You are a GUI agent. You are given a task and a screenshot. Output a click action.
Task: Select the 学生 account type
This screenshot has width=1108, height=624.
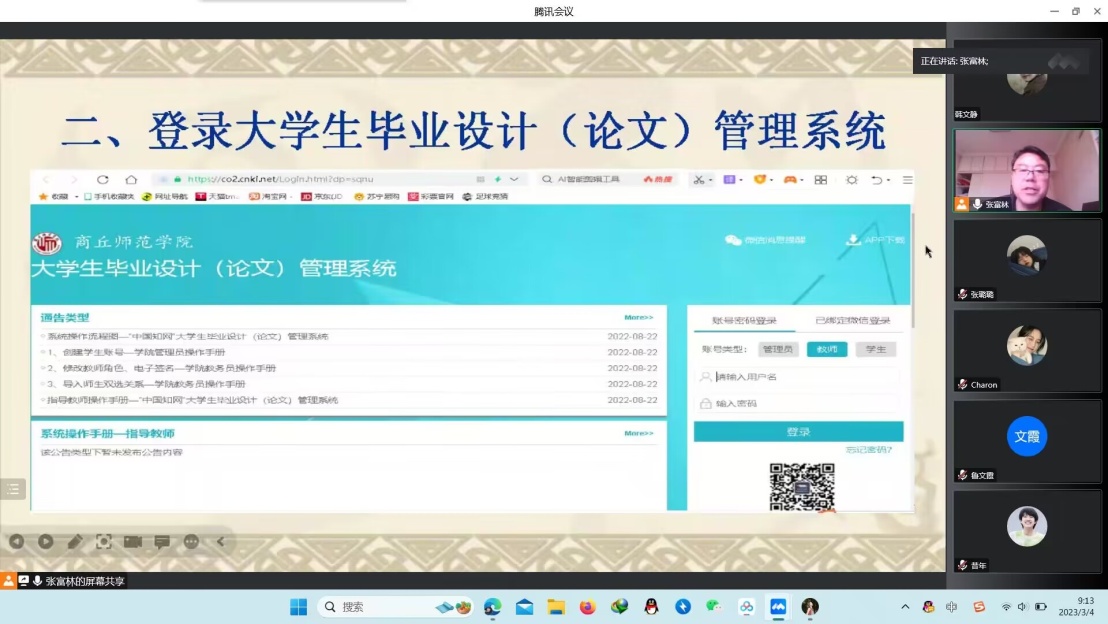875,350
